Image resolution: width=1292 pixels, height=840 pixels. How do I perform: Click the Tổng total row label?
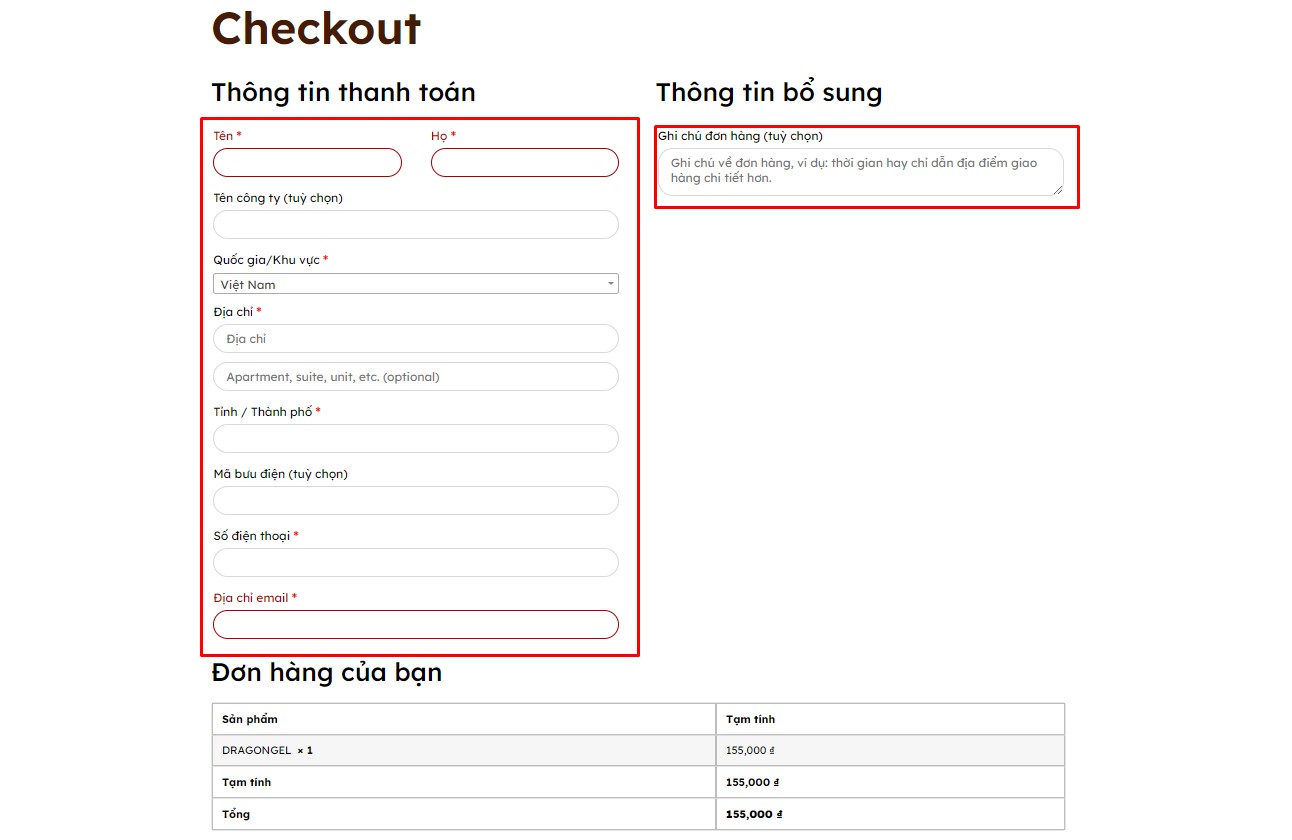(236, 814)
